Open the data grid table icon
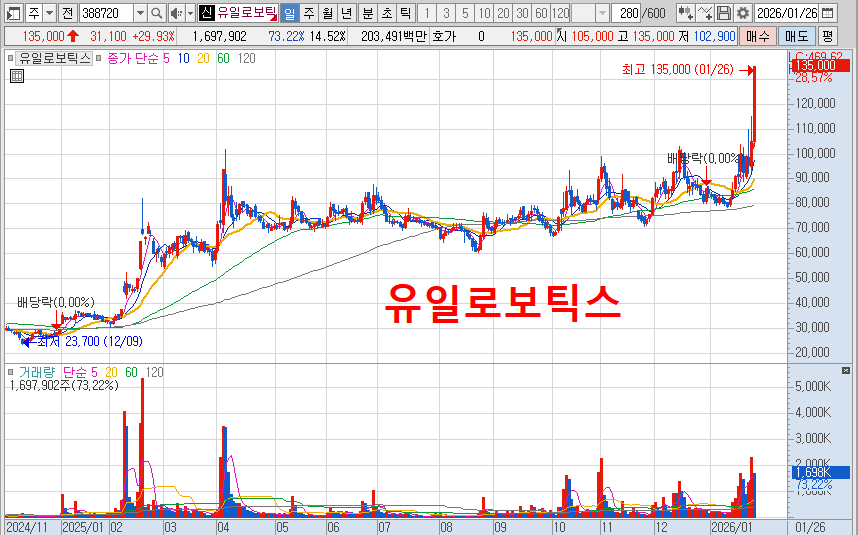 coord(17,76)
